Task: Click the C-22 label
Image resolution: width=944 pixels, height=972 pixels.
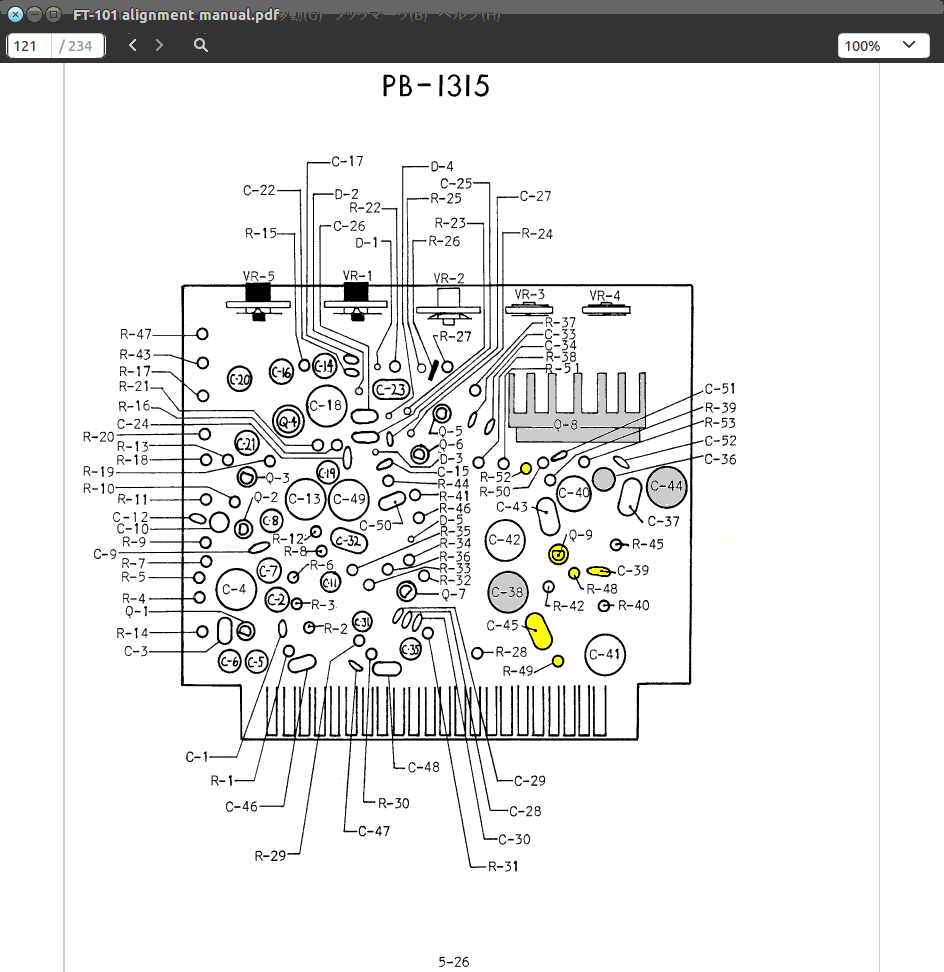Action: coord(259,190)
